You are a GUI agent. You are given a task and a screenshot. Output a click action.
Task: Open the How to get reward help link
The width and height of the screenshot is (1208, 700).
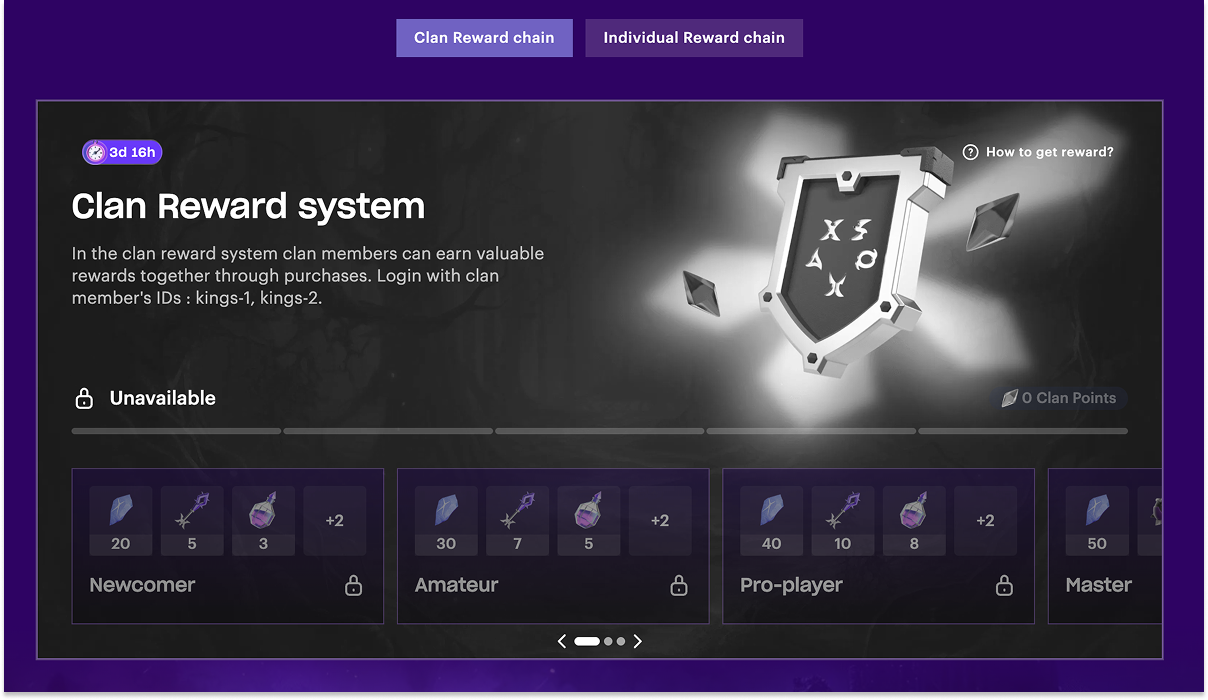pos(1049,152)
